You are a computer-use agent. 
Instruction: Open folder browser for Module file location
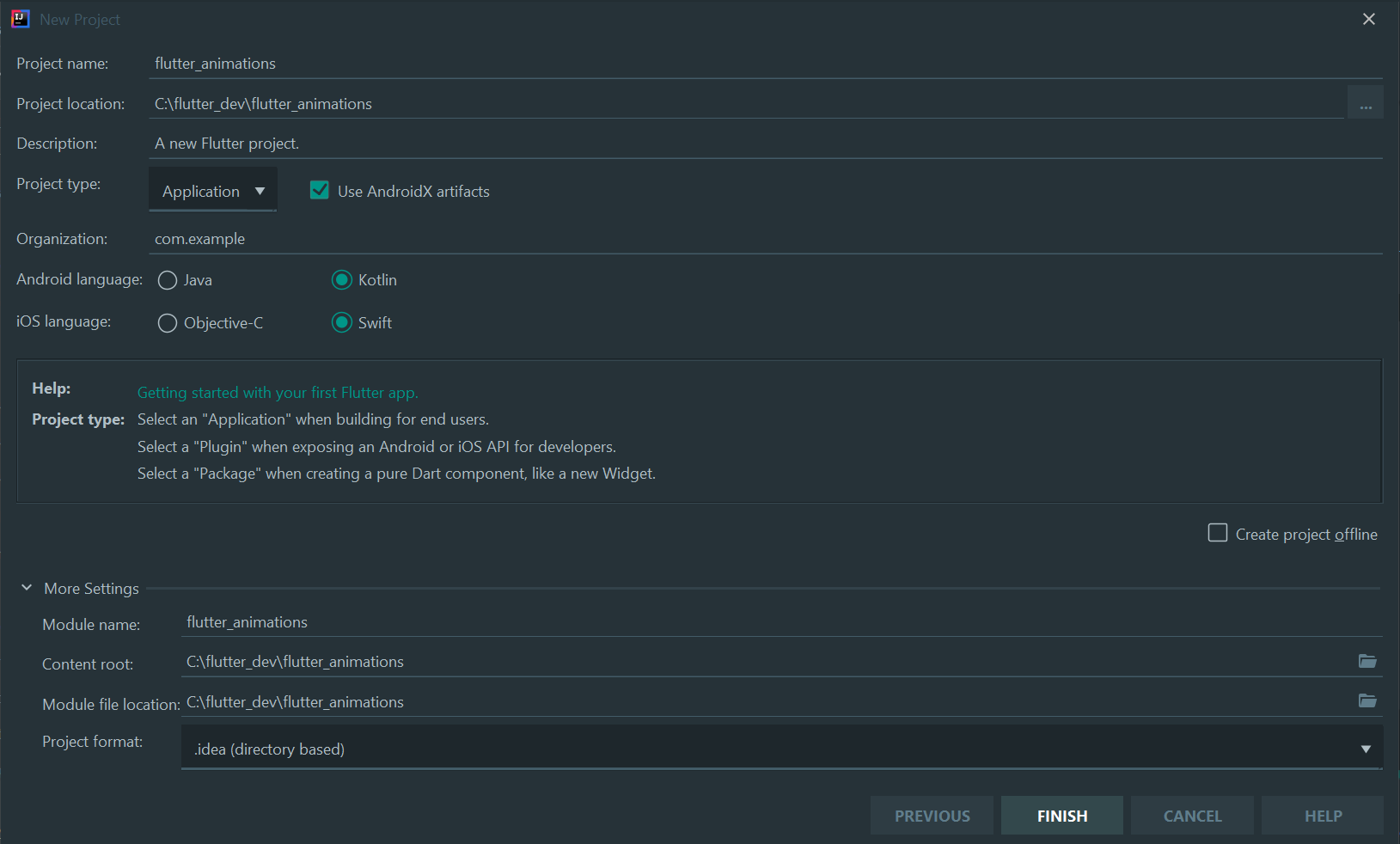tap(1366, 701)
